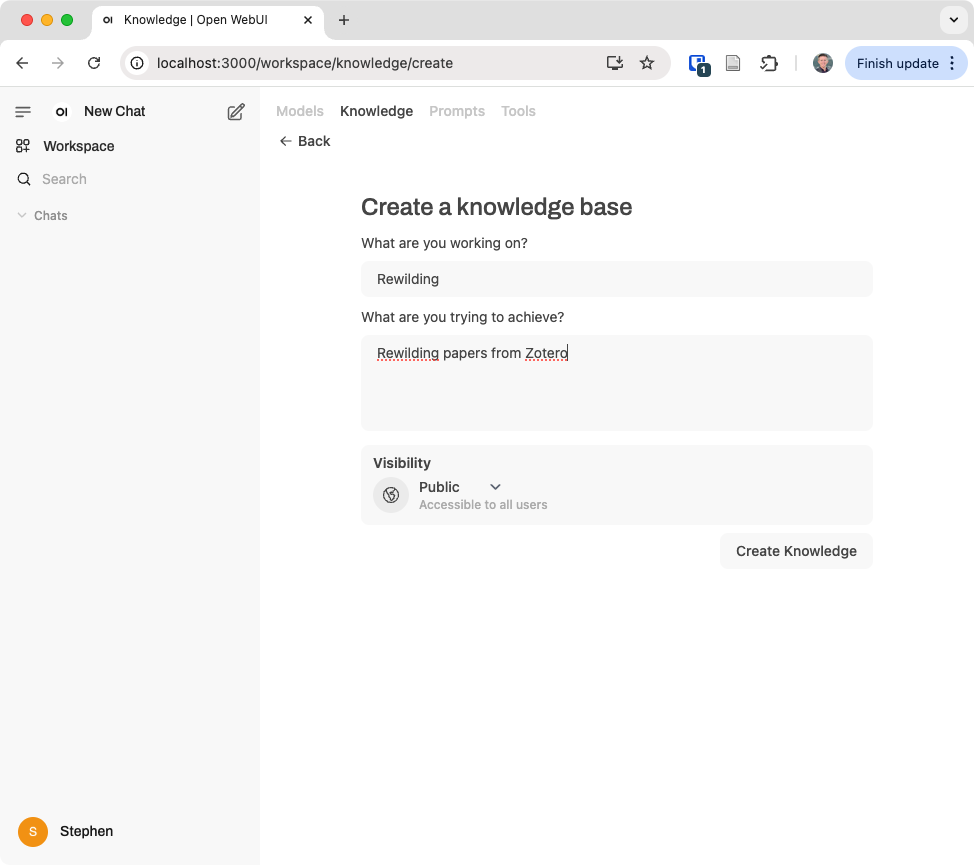Open Workspace from the sidebar
Image resolution: width=974 pixels, height=865 pixels.
77,146
